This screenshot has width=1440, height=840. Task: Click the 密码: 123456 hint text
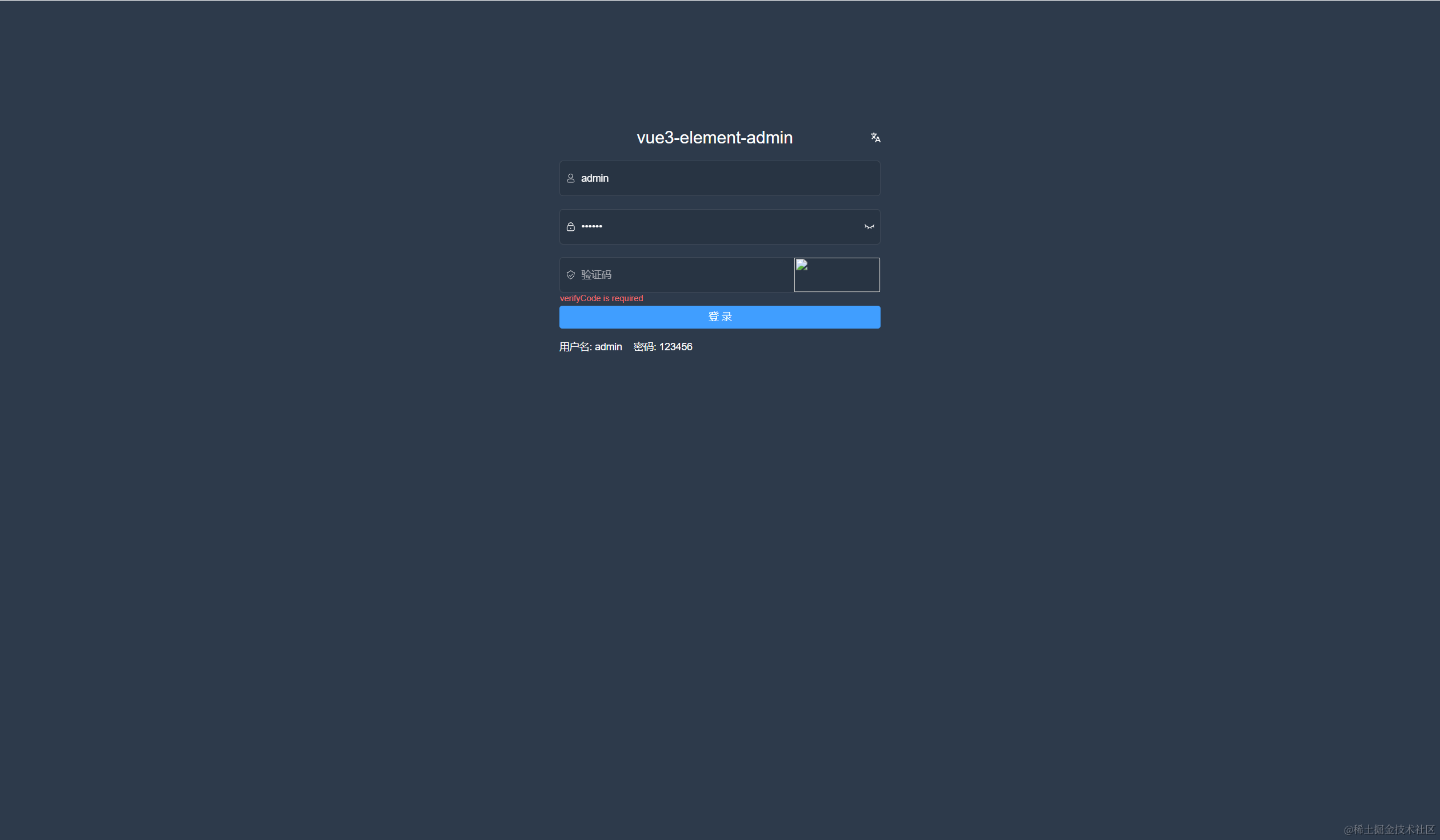coord(663,347)
